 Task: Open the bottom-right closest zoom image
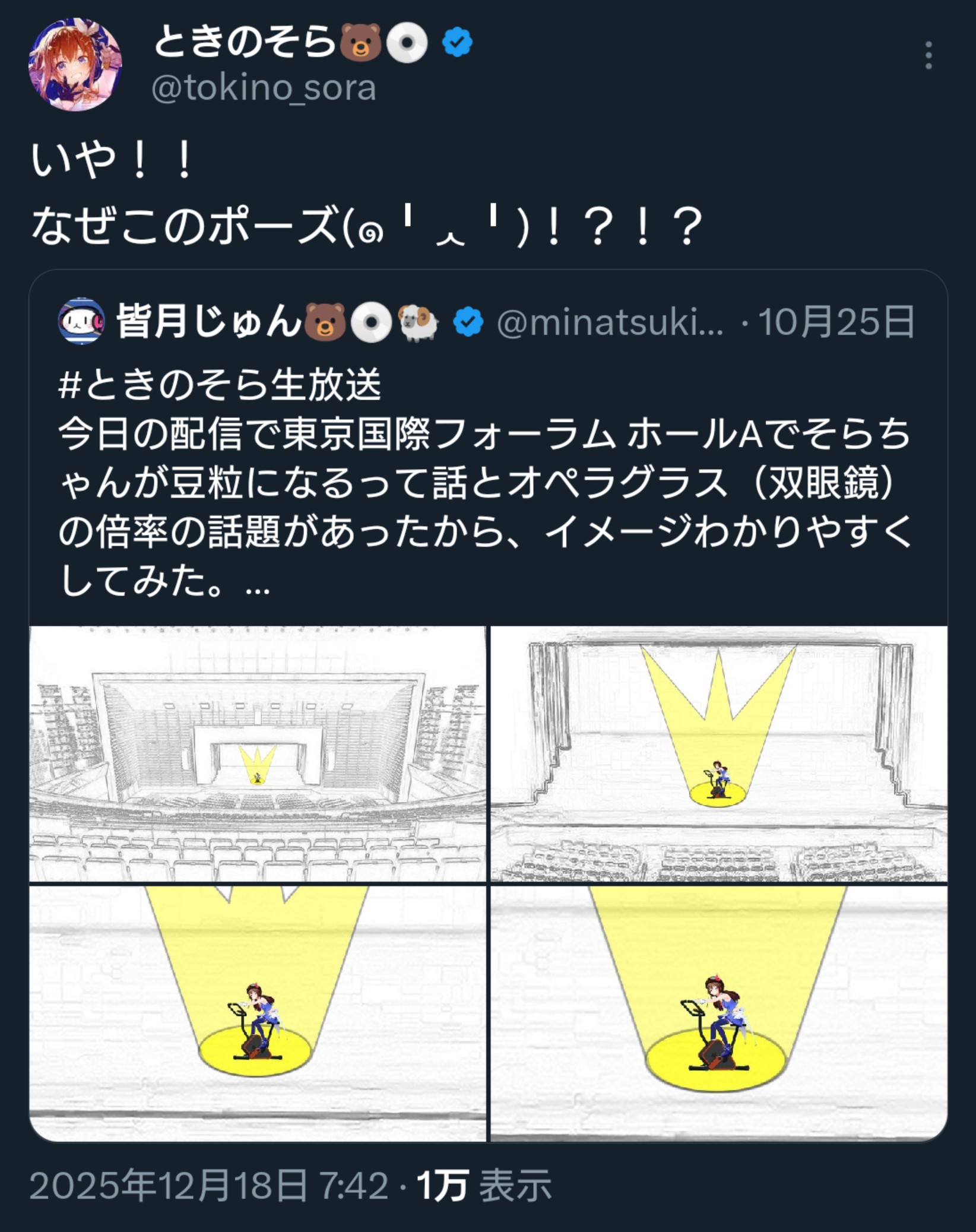tap(719, 1014)
